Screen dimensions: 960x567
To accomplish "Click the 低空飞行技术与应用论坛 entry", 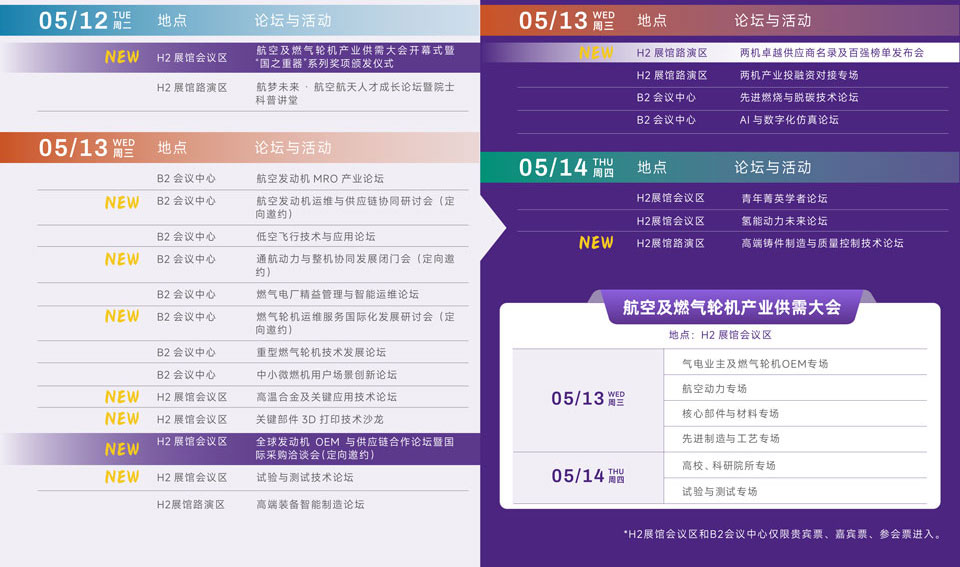I will (316, 237).
